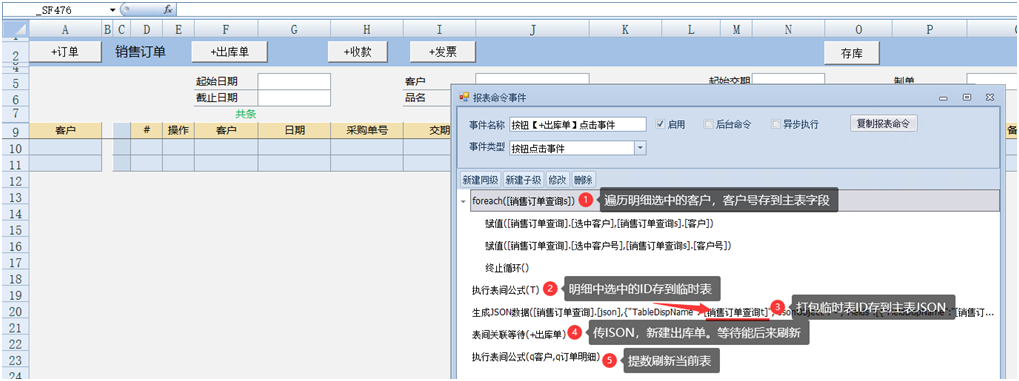Click 新建子级 in the command toolbar
The image size is (1019, 381).
click(522, 179)
